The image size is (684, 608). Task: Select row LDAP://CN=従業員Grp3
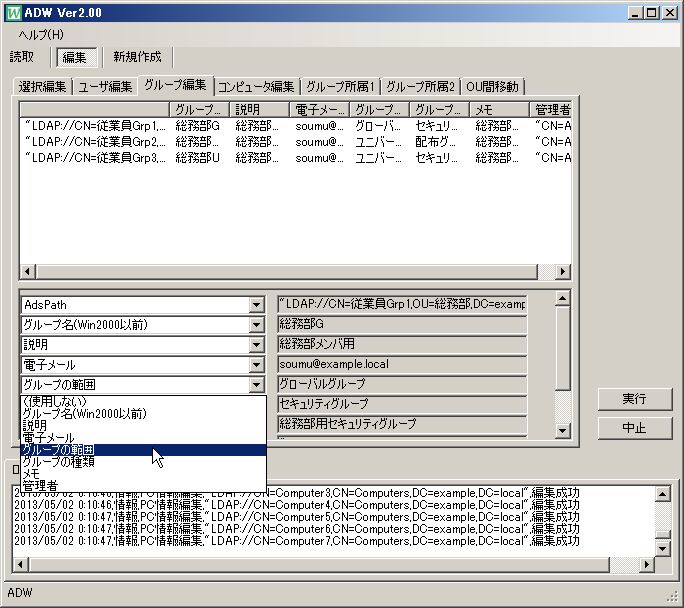[295, 157]
